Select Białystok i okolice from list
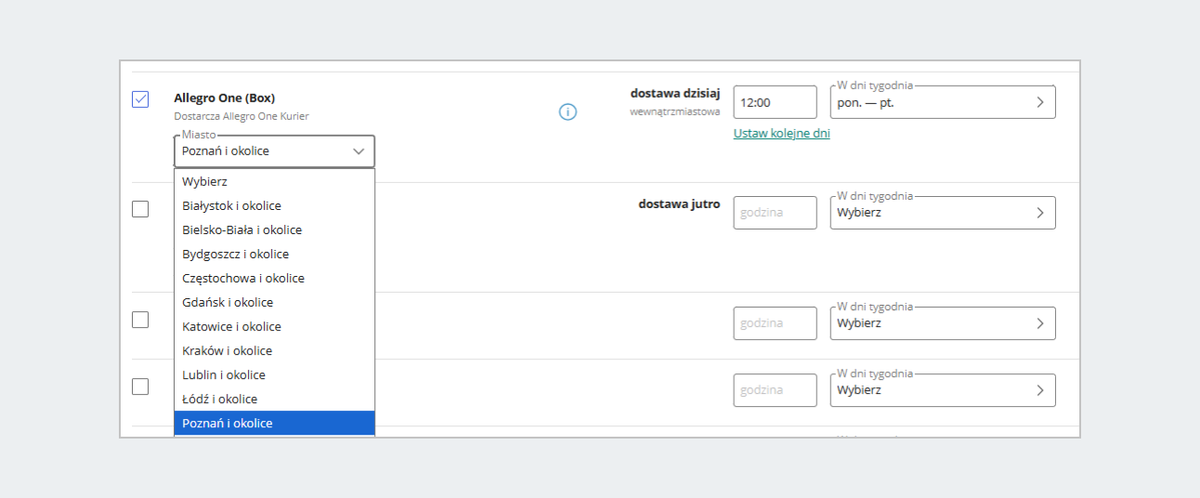The image size is (1200, 498). coord(232,206)
